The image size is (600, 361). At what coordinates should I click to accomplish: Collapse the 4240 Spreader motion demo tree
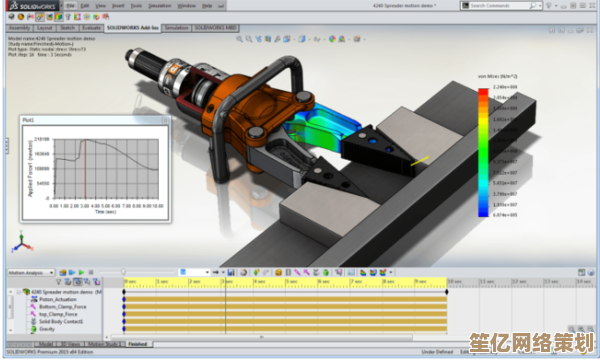[18, 292]
